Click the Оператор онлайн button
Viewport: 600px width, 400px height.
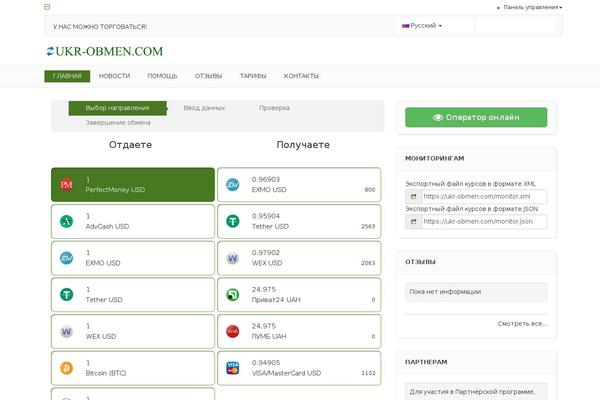point(476,118)
